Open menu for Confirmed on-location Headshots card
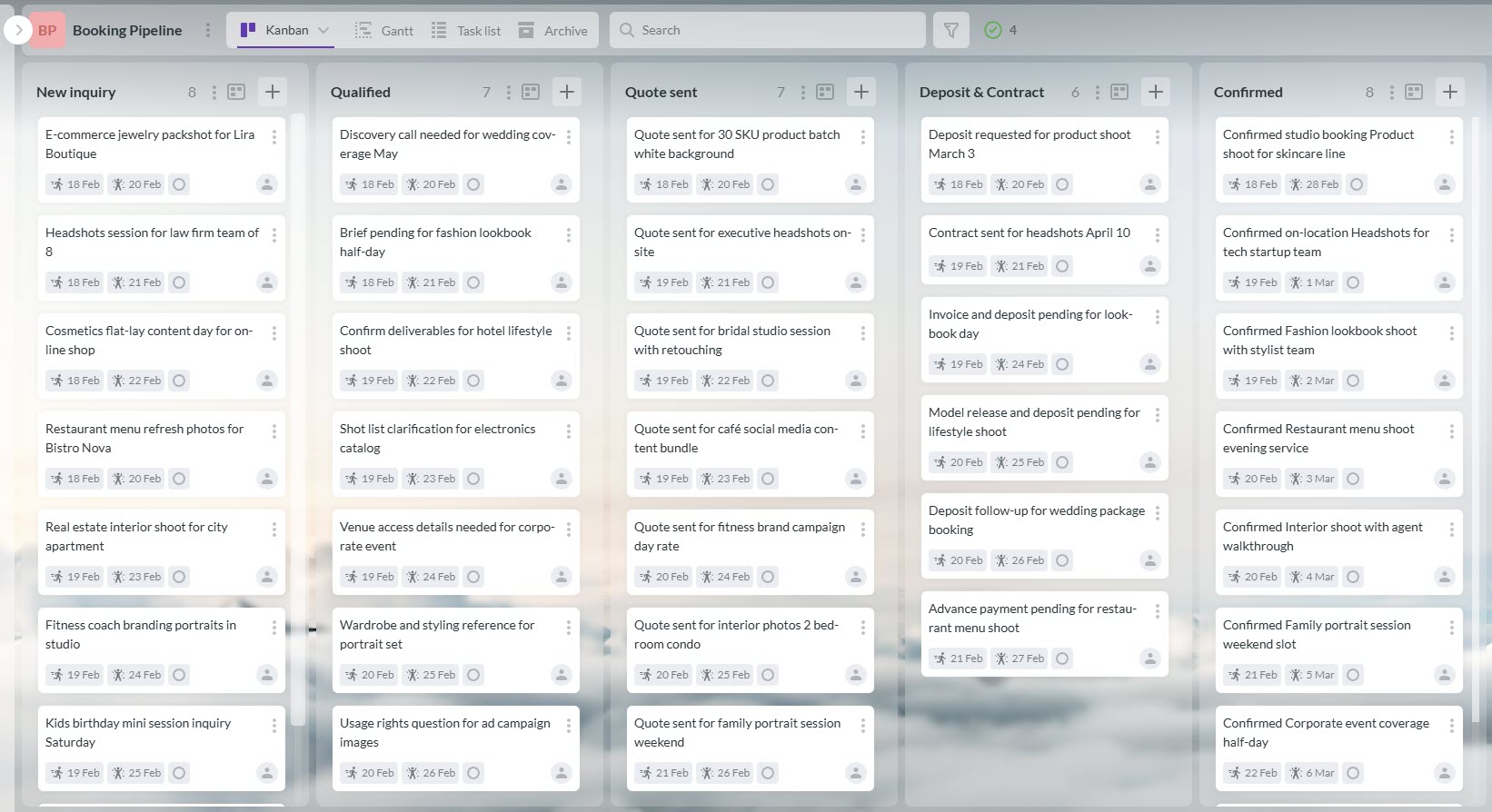 pos(1452,235)
